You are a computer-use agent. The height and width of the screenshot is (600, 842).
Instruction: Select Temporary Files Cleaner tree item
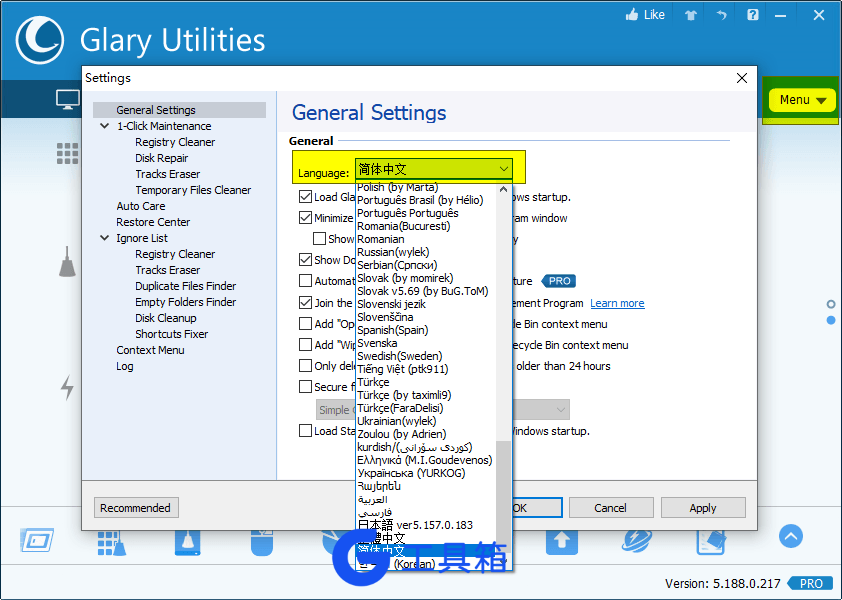193,190
